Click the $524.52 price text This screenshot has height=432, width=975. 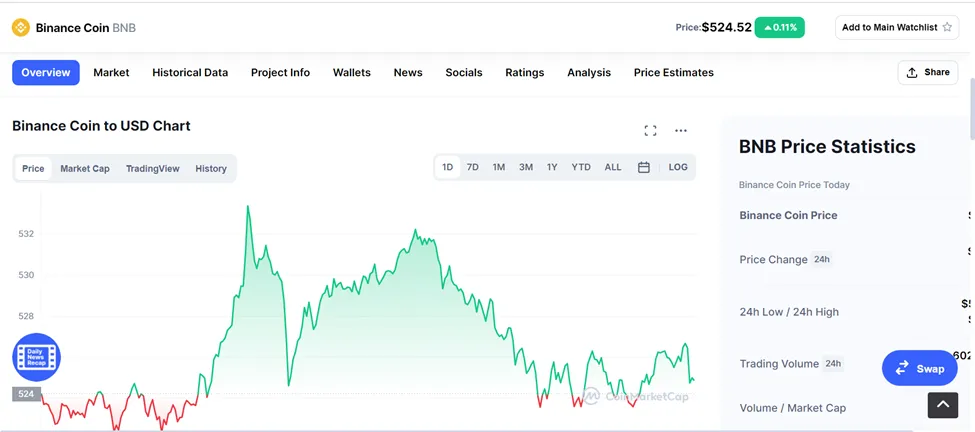point(727,27)
